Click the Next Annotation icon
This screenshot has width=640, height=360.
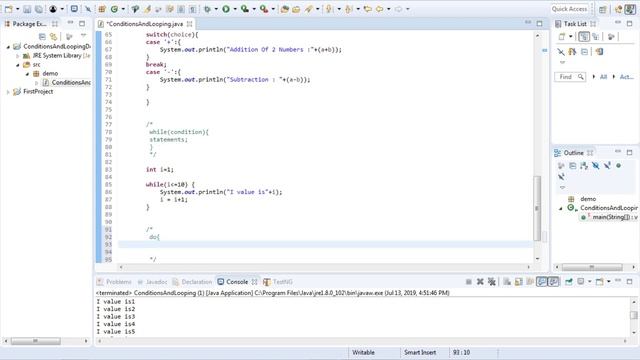[x=329, y=9]
